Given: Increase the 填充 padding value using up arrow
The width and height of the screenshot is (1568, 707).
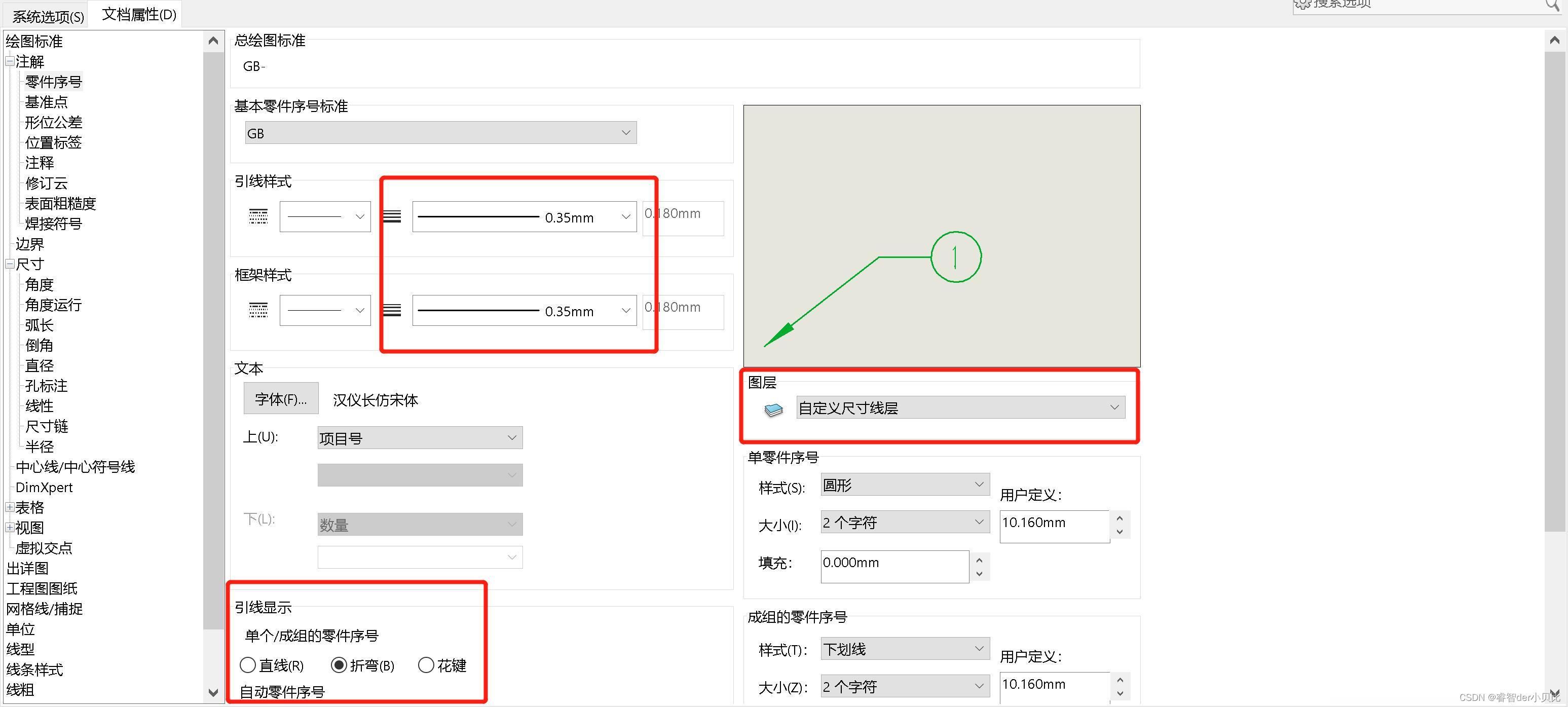Looking at the screenshot, I should click(979, 560).
